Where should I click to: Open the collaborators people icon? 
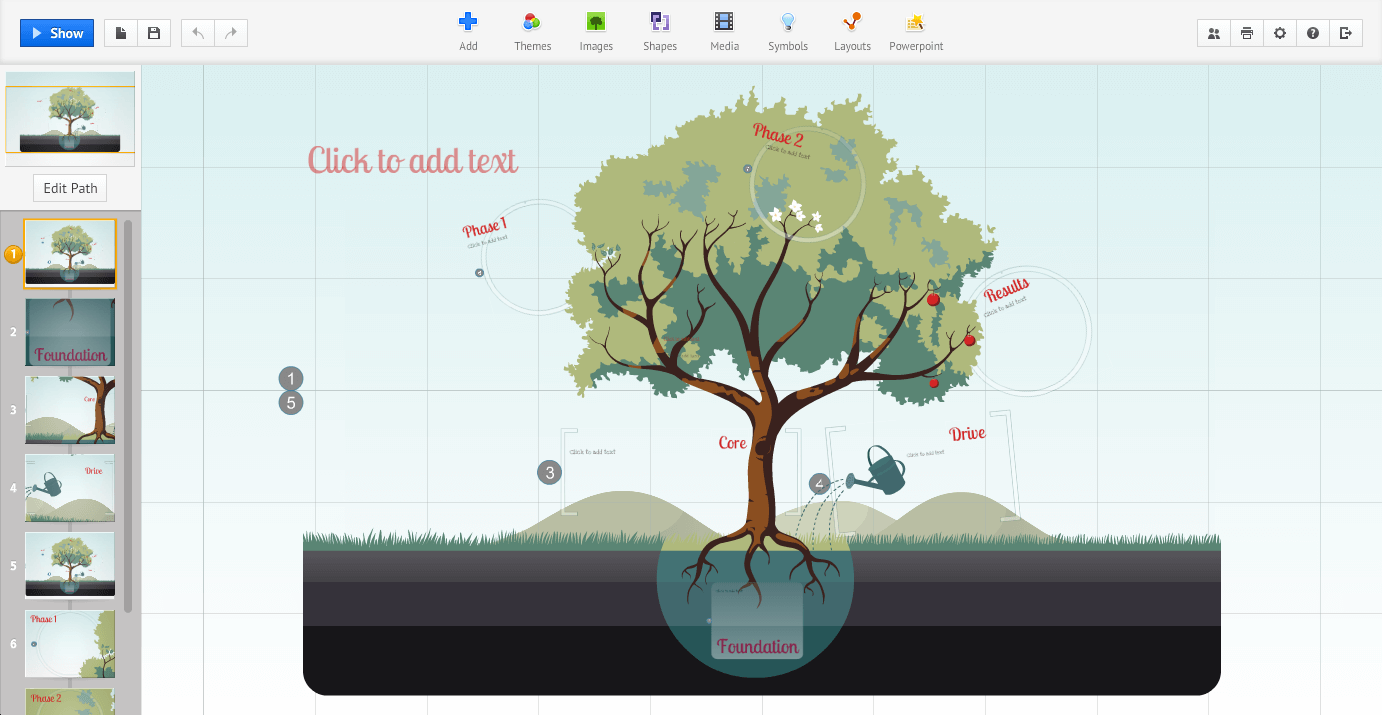pyautogui.click(x=1214, y=33)
